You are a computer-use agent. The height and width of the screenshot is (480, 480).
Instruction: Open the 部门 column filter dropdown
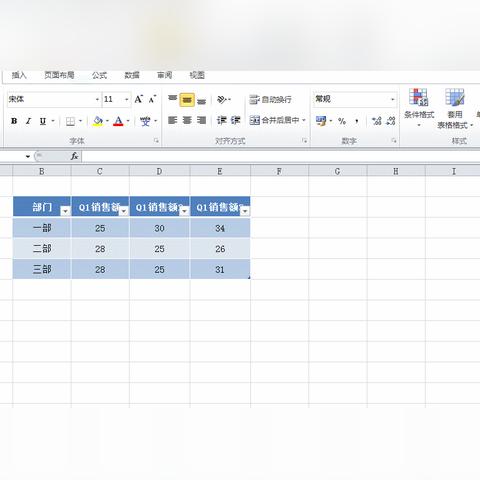(65, 211)
